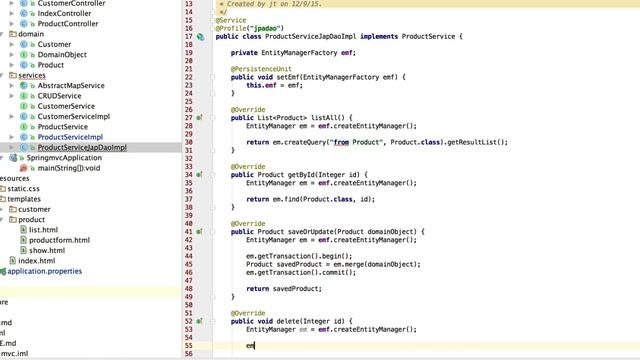Select main(String[]):void method node
This screenshot has height=360, width=640.
coord(69,168)
